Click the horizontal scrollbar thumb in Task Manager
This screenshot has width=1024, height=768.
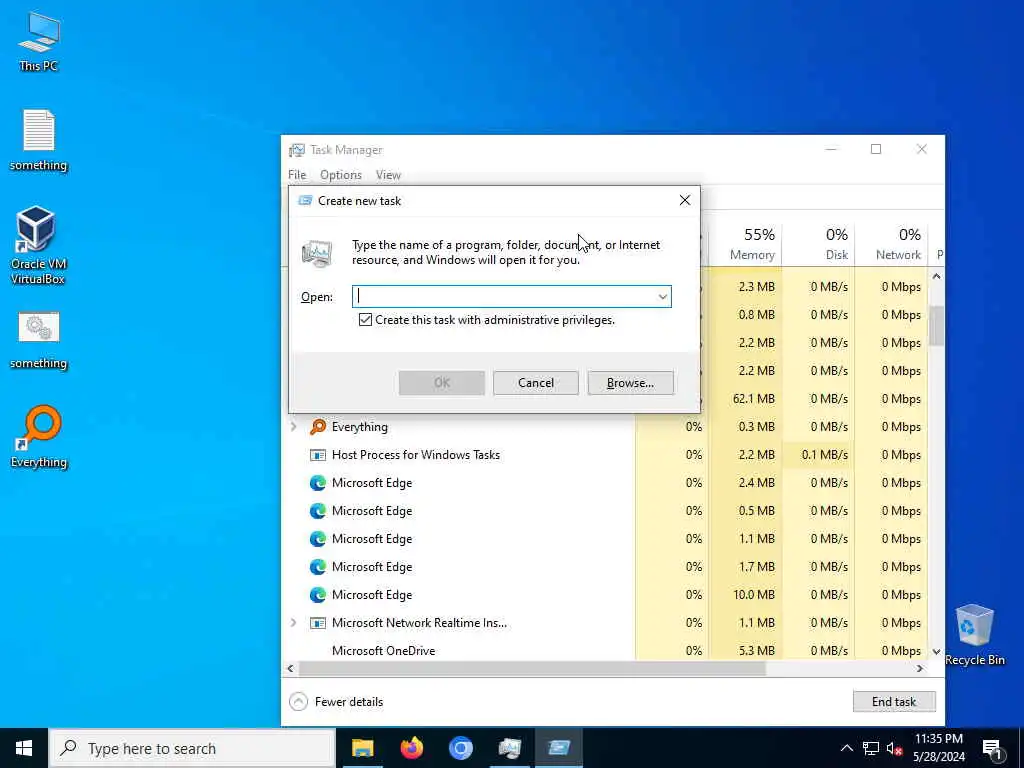click(x=532, y=669)
